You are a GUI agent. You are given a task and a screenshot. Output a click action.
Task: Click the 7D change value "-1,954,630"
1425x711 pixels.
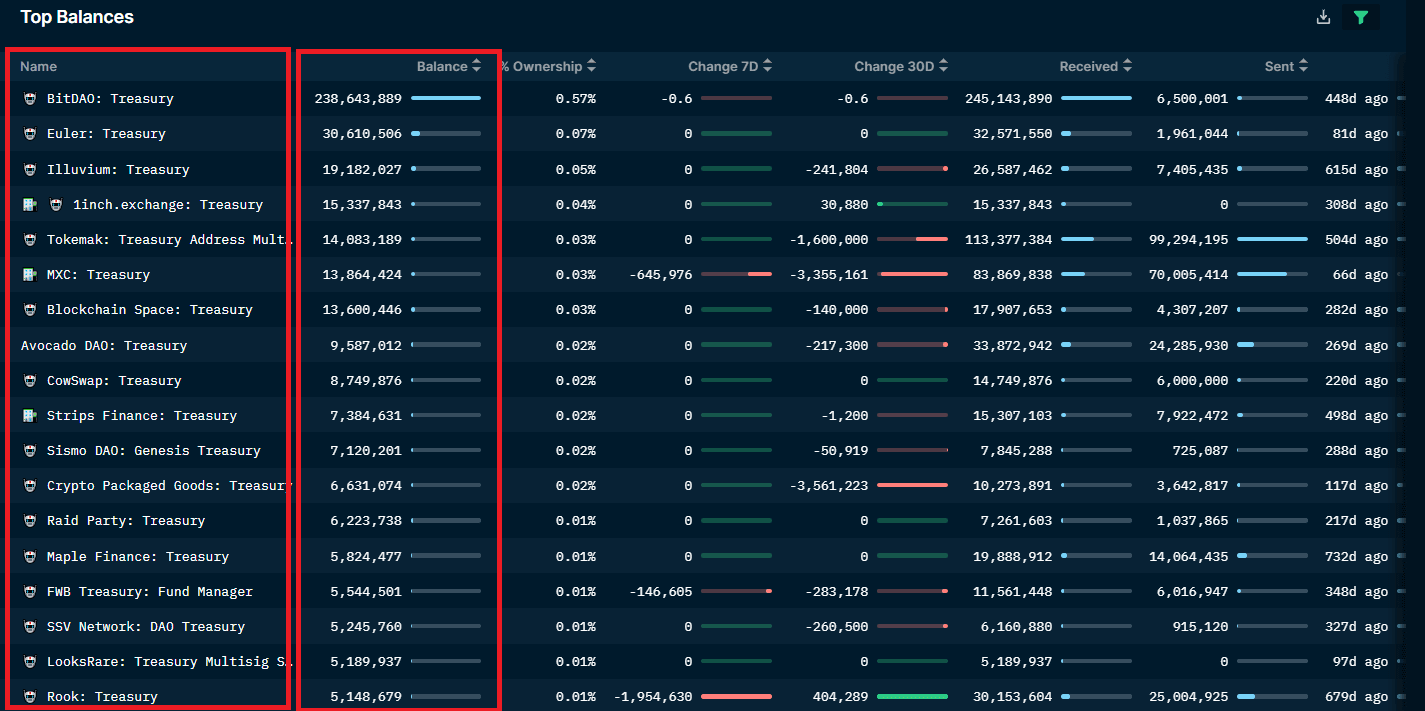(653, 697)
